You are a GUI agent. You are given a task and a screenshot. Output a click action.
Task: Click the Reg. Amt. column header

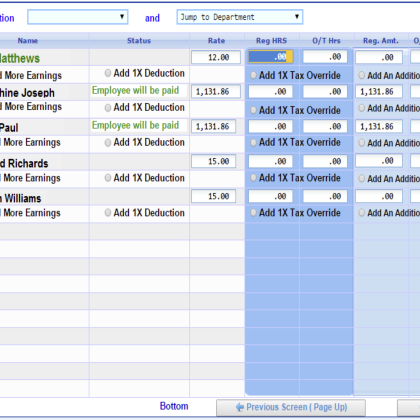[381, 41]
